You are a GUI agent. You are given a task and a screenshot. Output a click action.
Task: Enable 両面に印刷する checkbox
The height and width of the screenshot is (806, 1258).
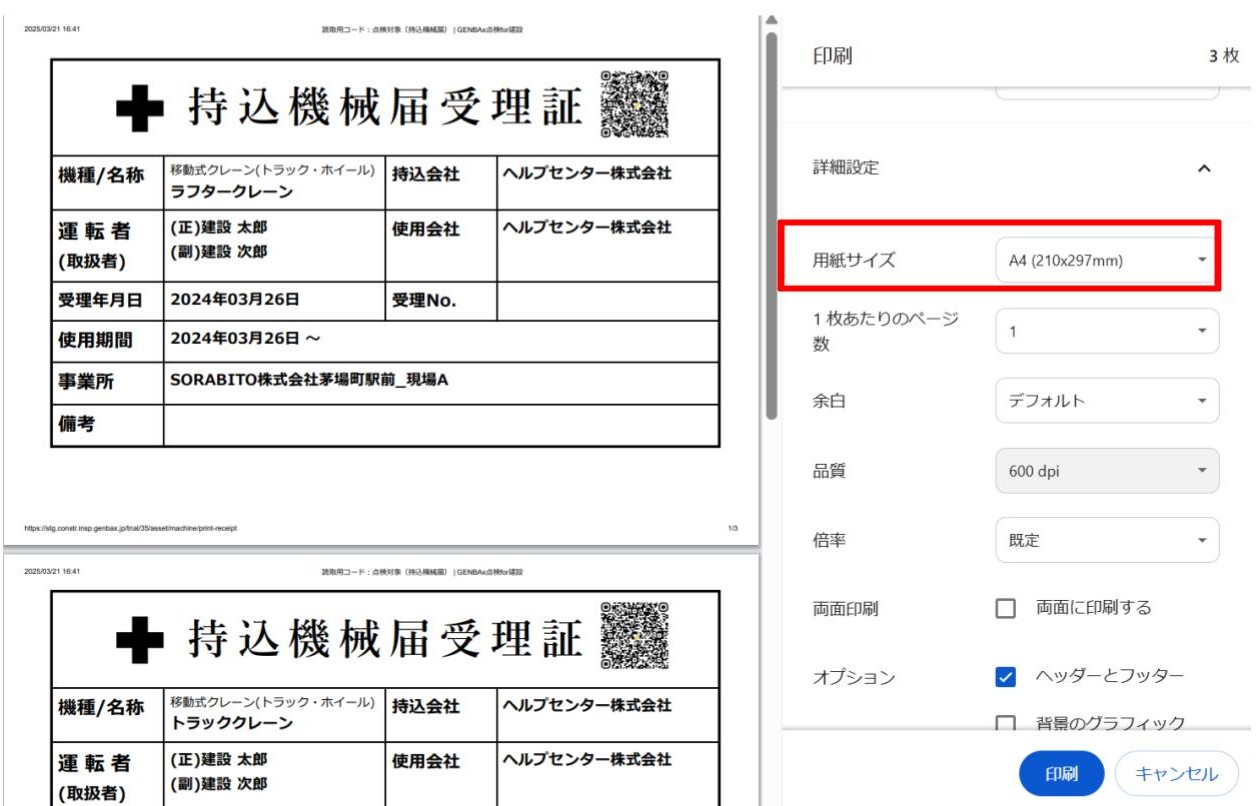pyautogui.click(x=1006, y=608)
